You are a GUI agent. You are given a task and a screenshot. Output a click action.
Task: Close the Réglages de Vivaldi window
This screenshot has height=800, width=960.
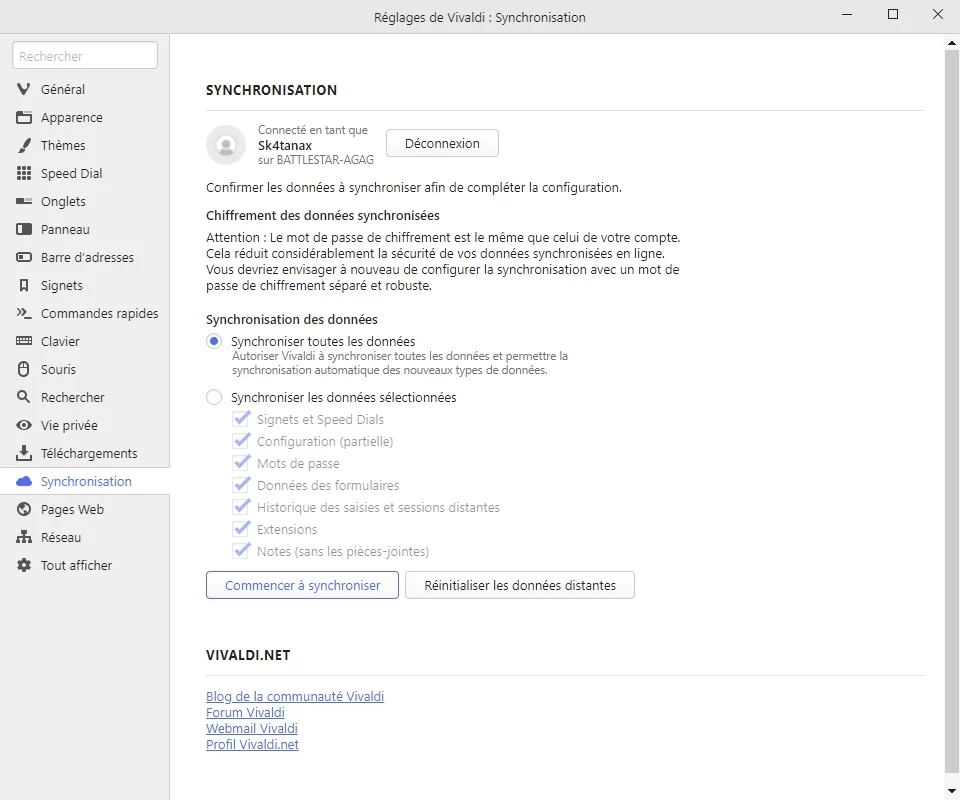coord(938,14)
